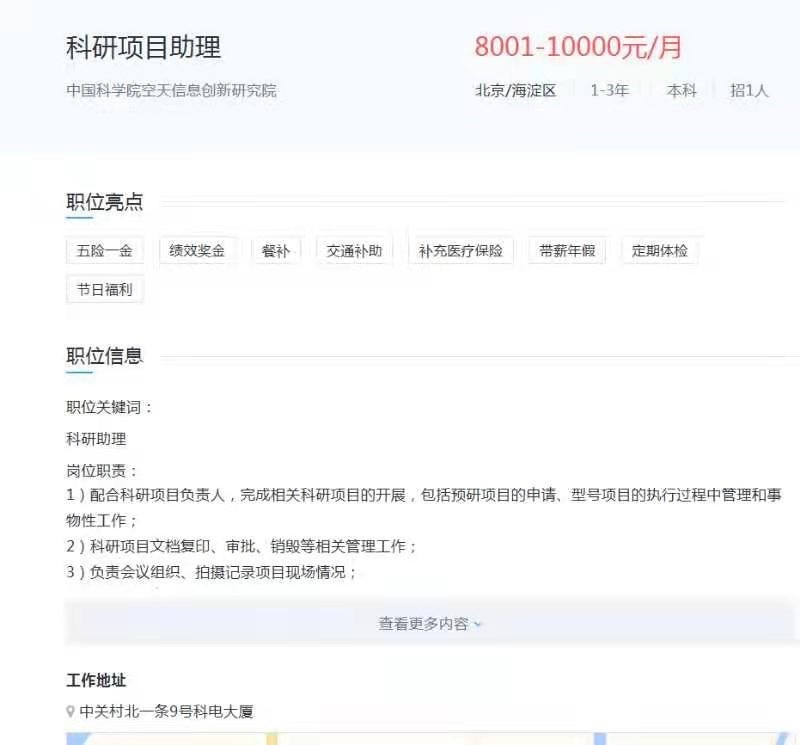
Task: Click the 餐补 benefit tag
Action: click(275, 251)
